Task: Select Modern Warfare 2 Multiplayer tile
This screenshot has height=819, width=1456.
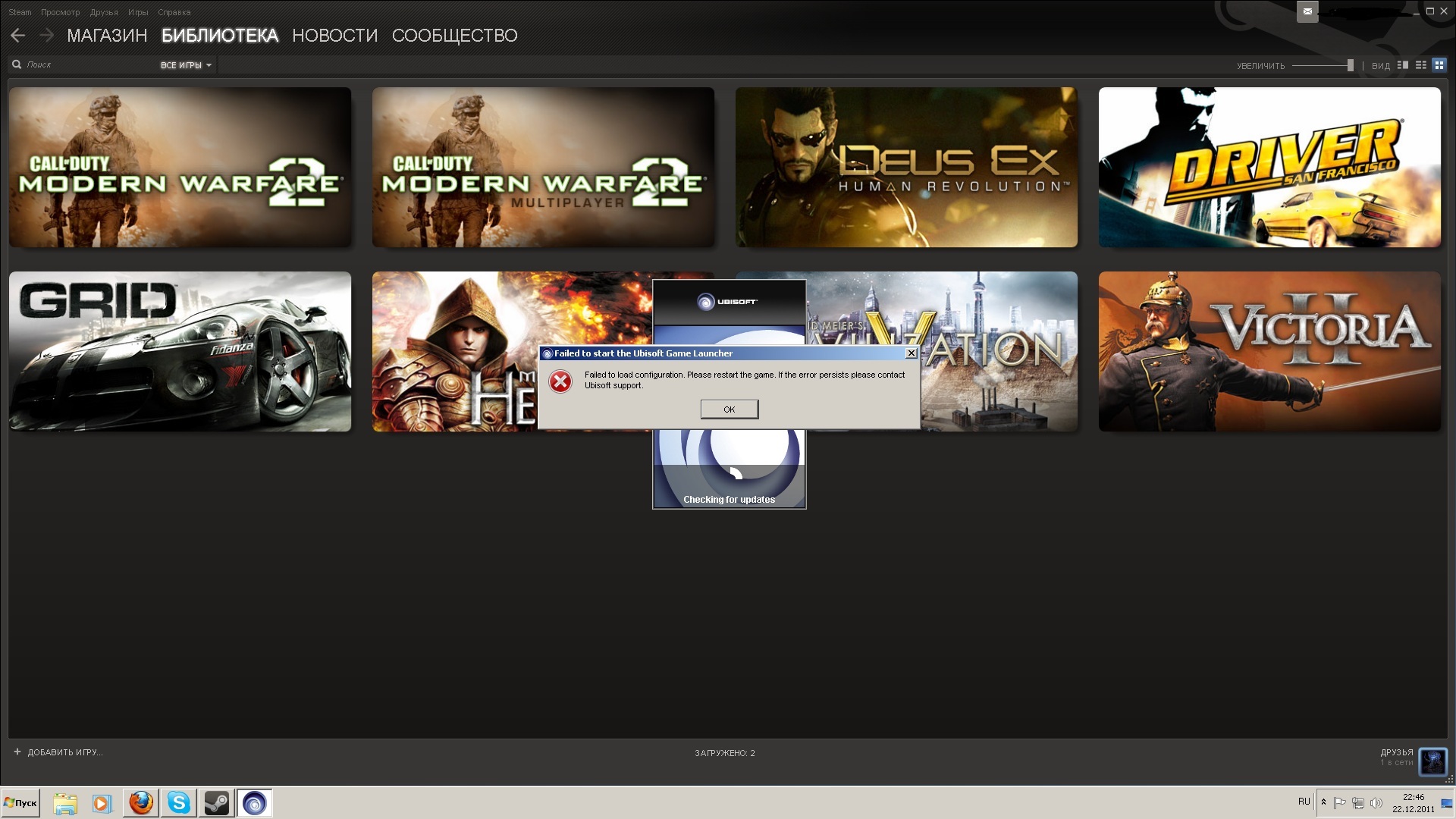Action: coord(543,167)
